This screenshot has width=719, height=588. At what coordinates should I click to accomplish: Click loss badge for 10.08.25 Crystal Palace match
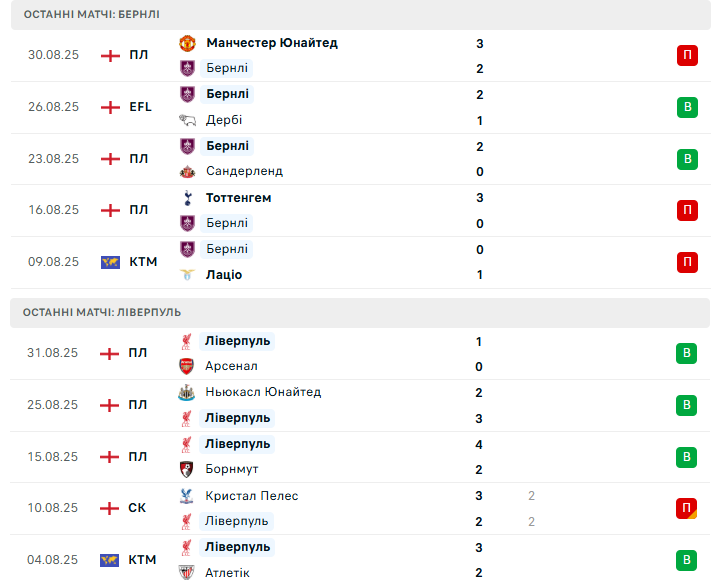point(687,509)
